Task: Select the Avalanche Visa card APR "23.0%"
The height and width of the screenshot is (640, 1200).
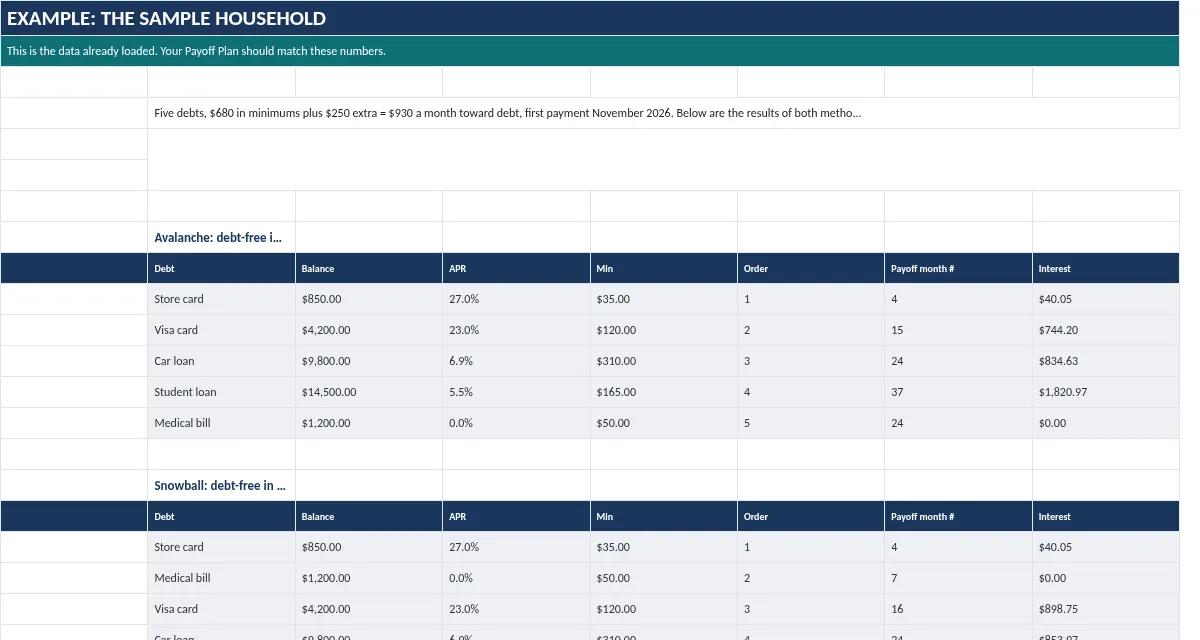Action: coord(516,330)
